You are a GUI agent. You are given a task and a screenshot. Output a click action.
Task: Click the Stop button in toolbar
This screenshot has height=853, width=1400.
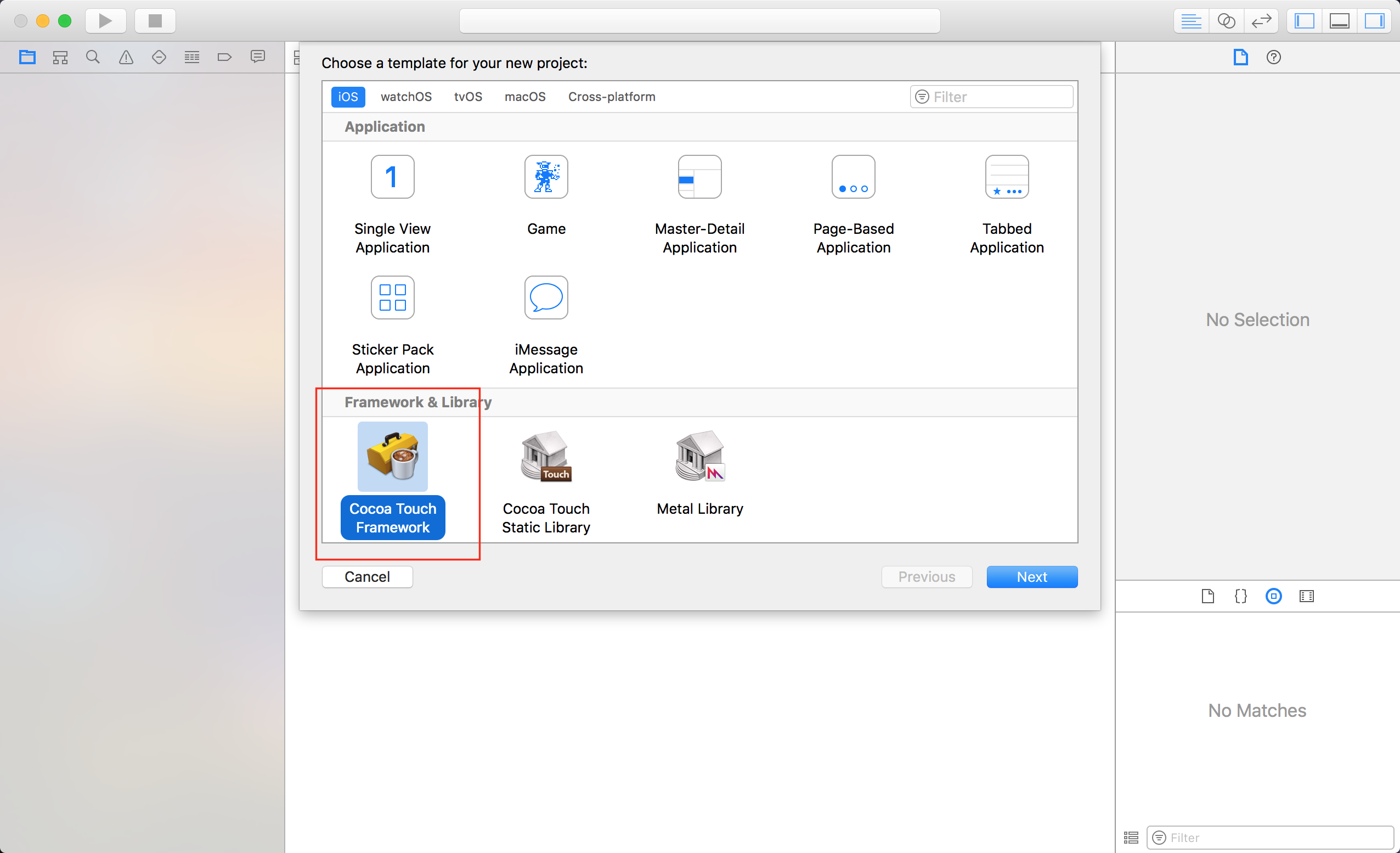[155, 21]
